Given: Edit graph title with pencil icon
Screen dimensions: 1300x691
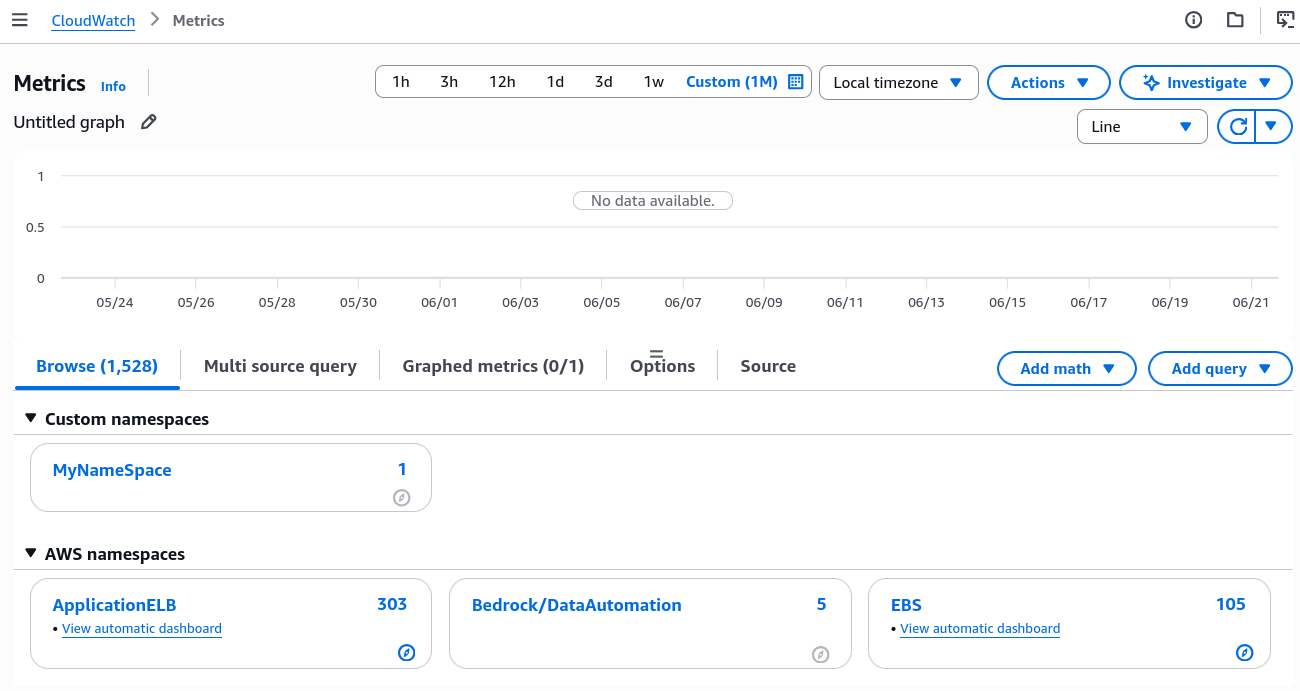Looking at the screenshot, I should [x=149, y=122].
